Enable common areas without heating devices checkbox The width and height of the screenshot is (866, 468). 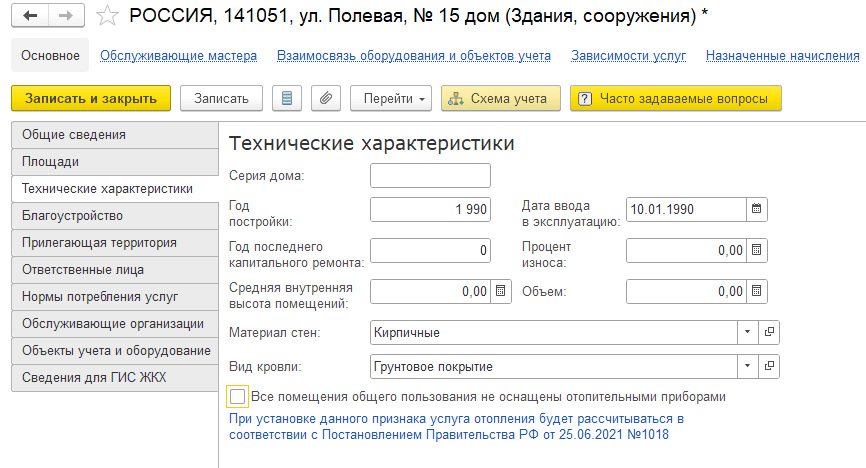pos(237,396)
